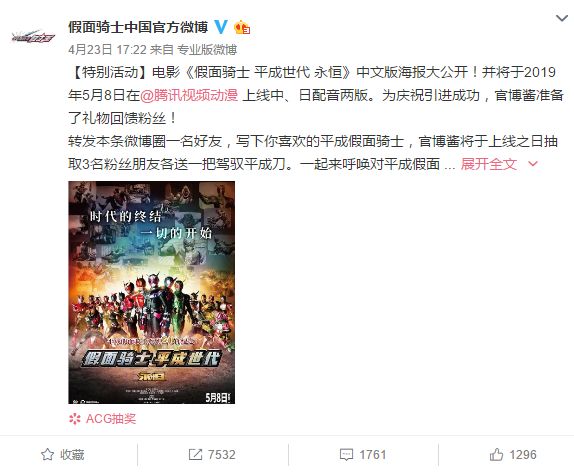Viewport: 574px width, 472px height.
Task: Click the repost share icon
Action: [x=195, y=454]
